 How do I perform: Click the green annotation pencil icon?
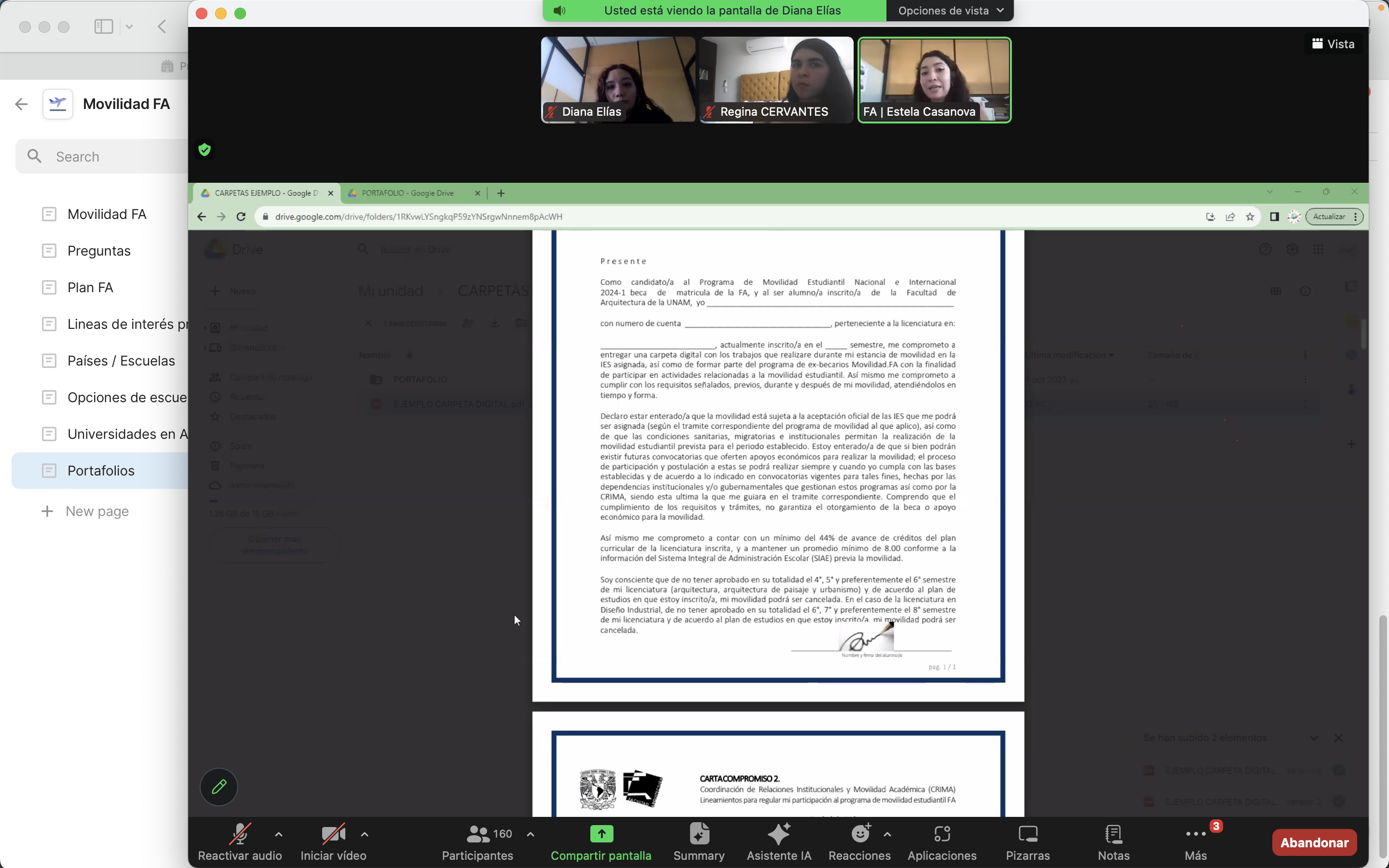pyautogui.click(x=218, y=787)
